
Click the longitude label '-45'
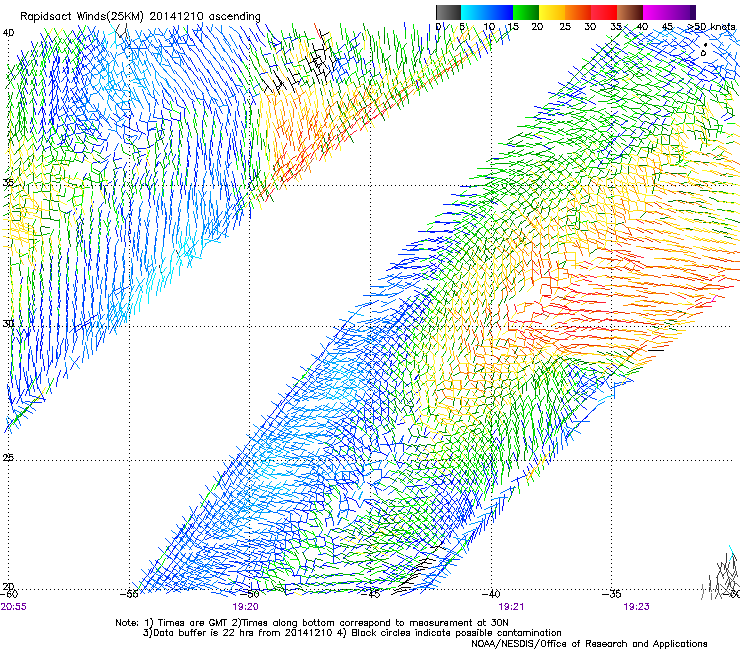tap(370, 594)
